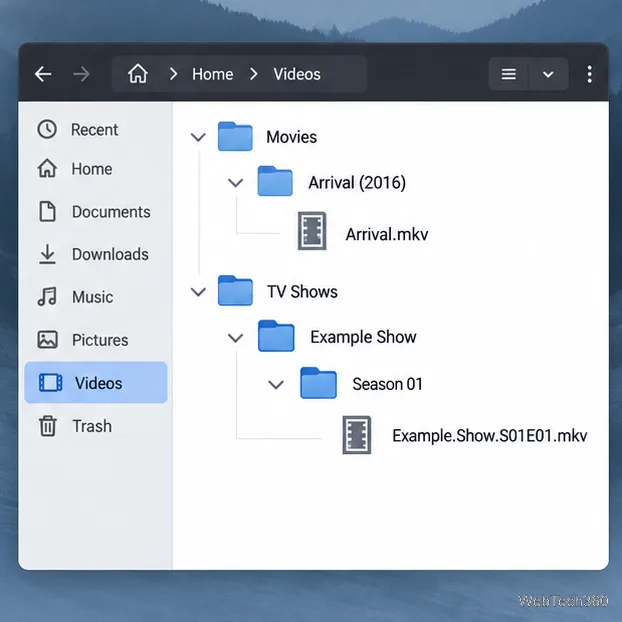Click the Example Show folder icon
The image size is (622, 622).
coord(276,336)
